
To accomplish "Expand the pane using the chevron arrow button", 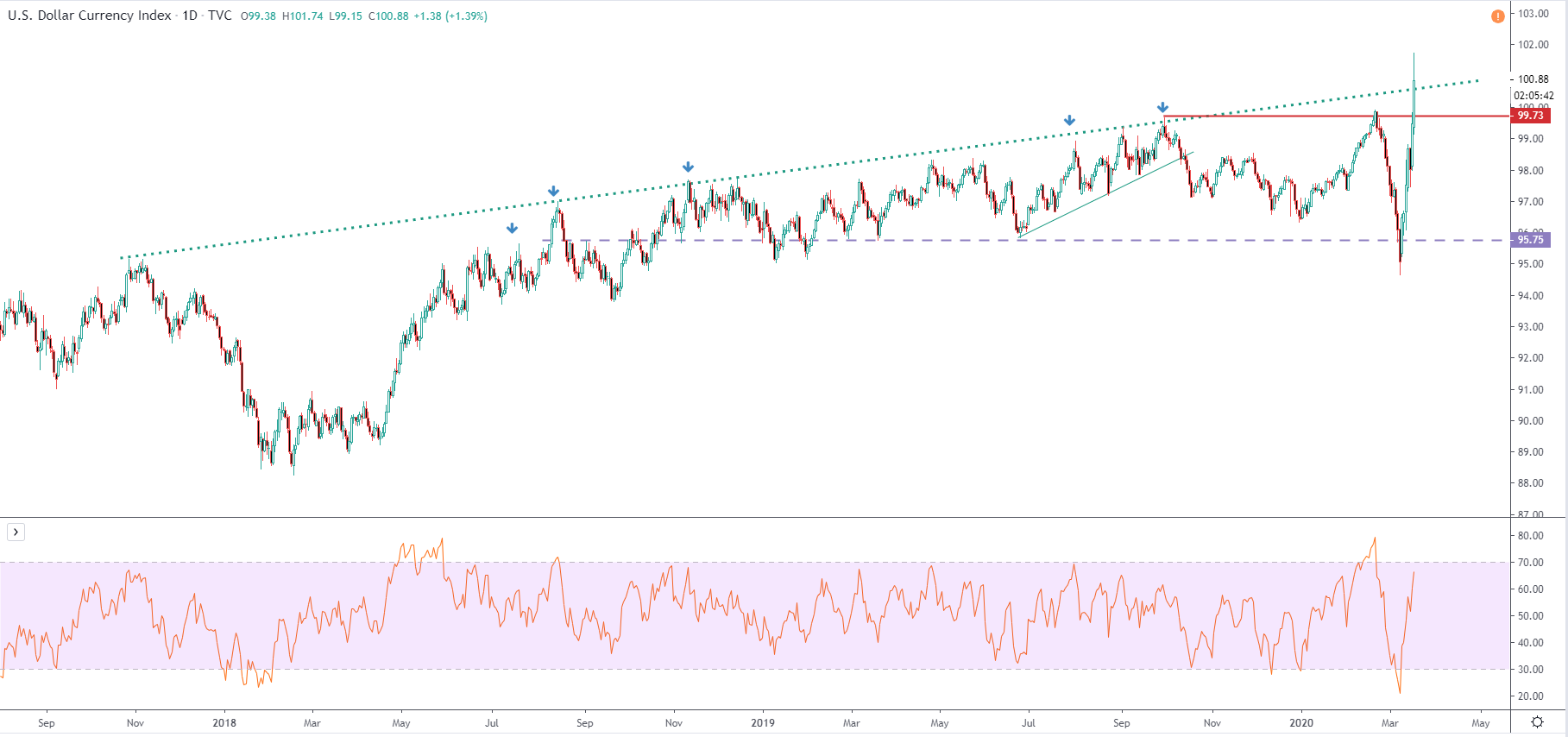I will 16,532.
